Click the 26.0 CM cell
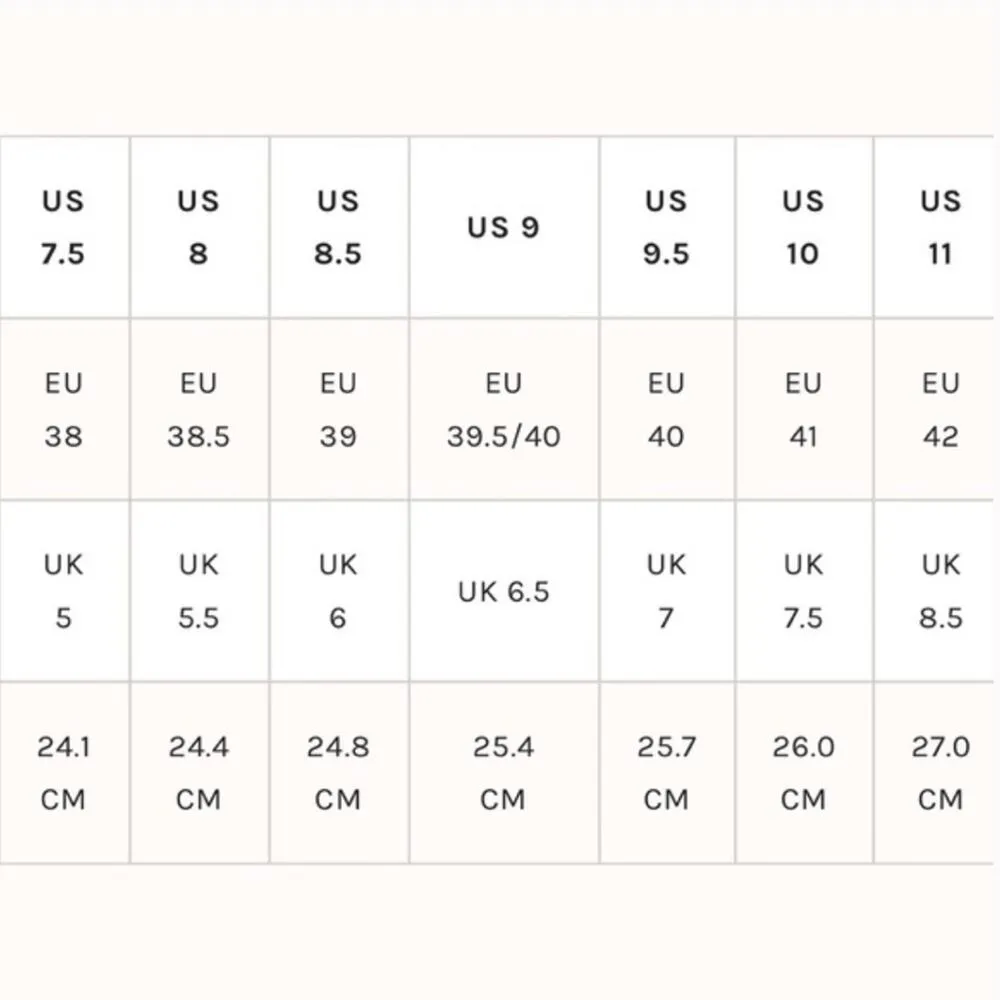Screen dimensions: 1000x1000 coord(803,773)
